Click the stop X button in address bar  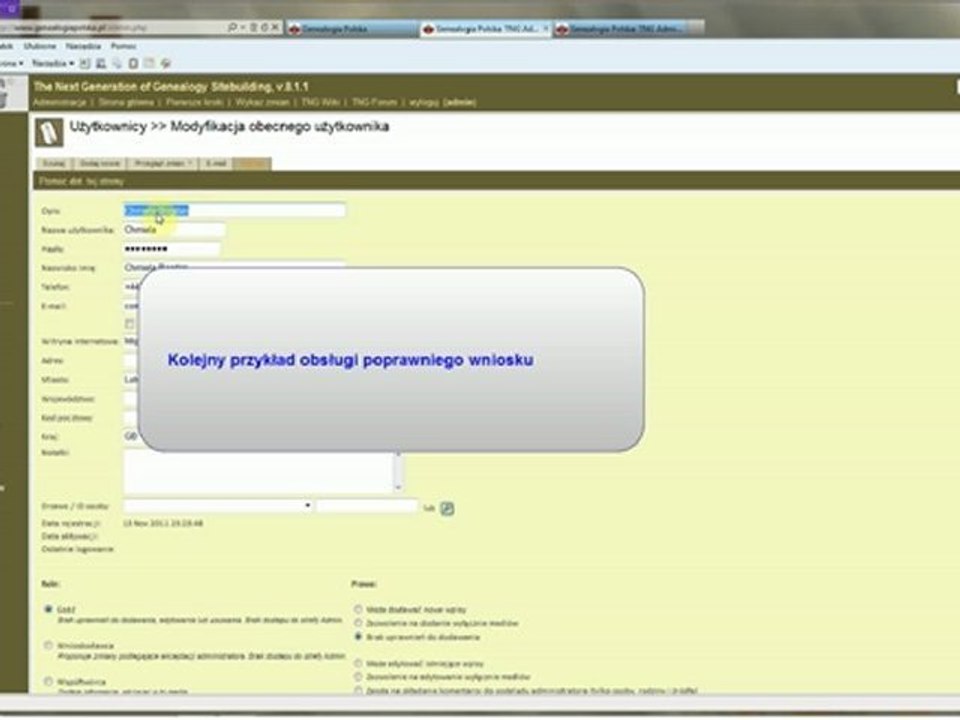pyautogui.click(x=275, y=28)
